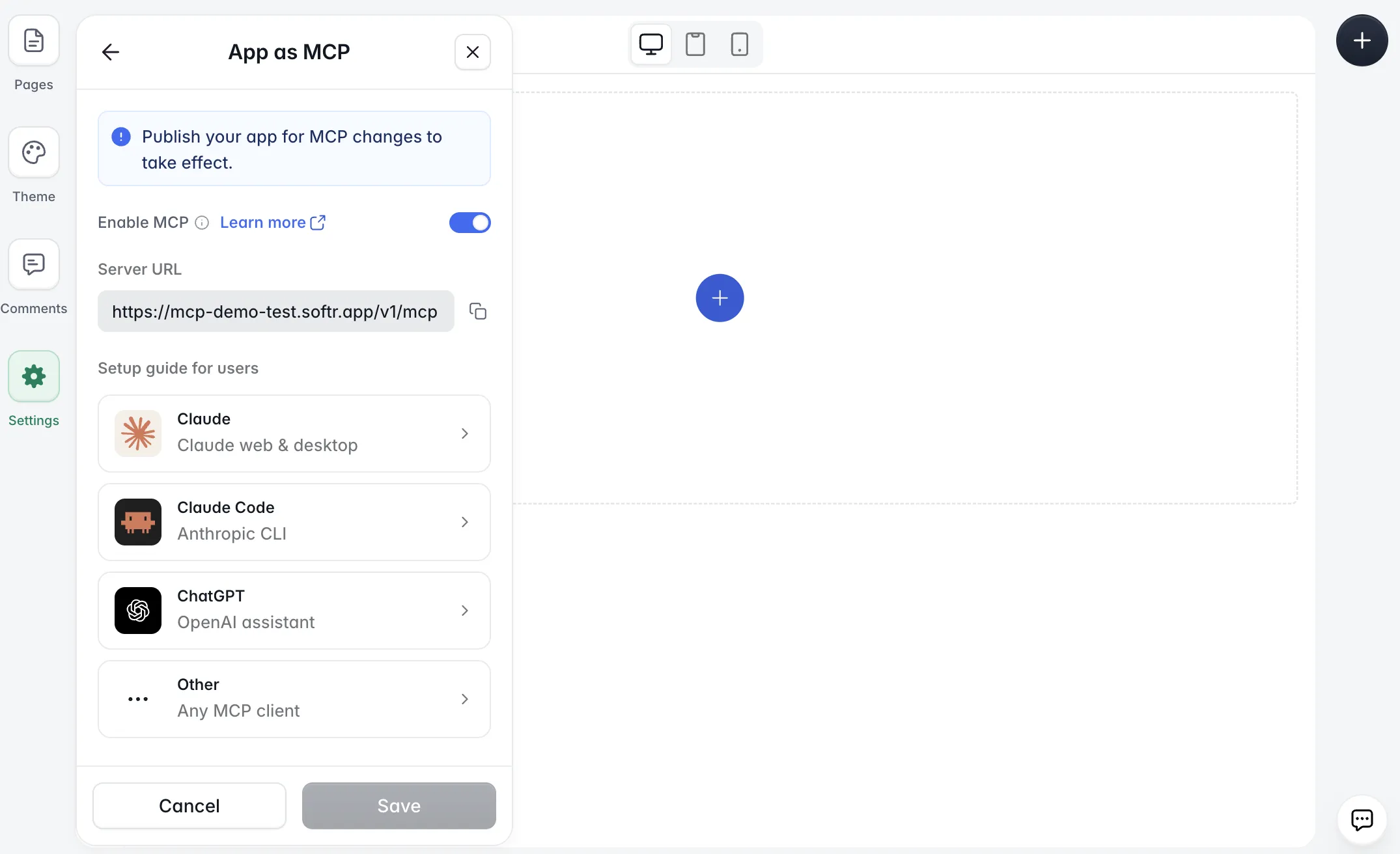Click the three-dots Other icon
This screenshot has width=1400, height=854.
pyautogui.click(x=138, y=699)
